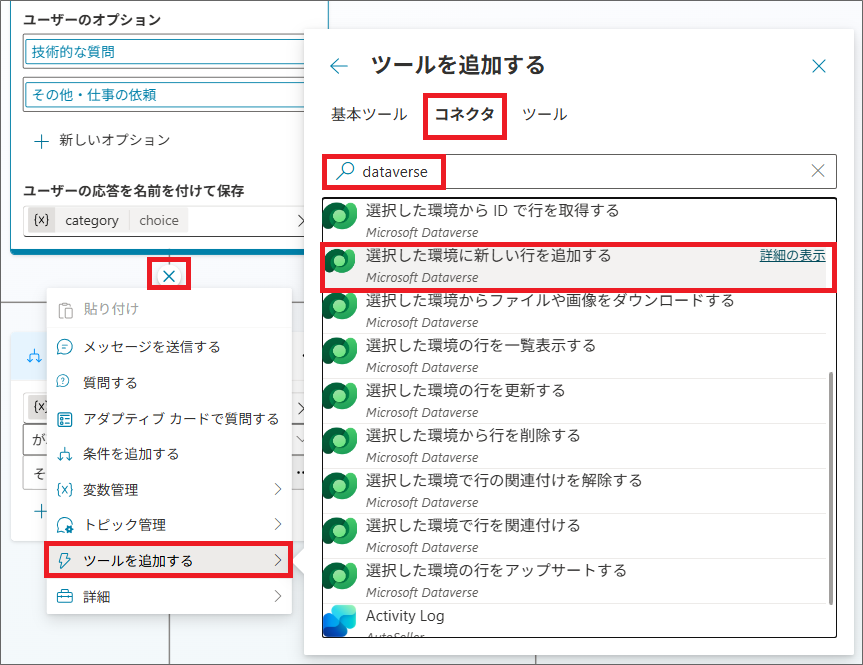Choose アダプティブ カードで質問する
The image size is (863, 665).
coord(169,419)
